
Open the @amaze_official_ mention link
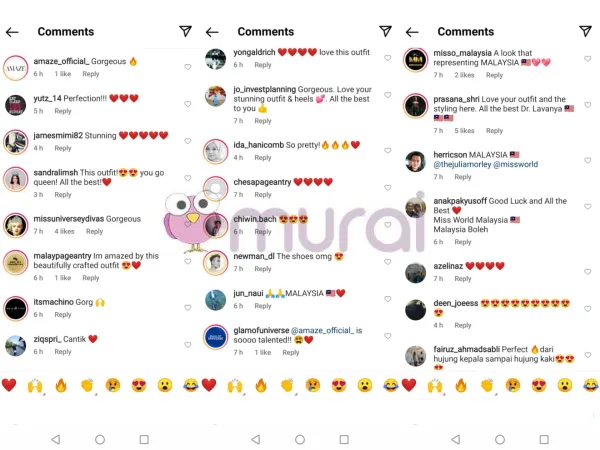322,330
